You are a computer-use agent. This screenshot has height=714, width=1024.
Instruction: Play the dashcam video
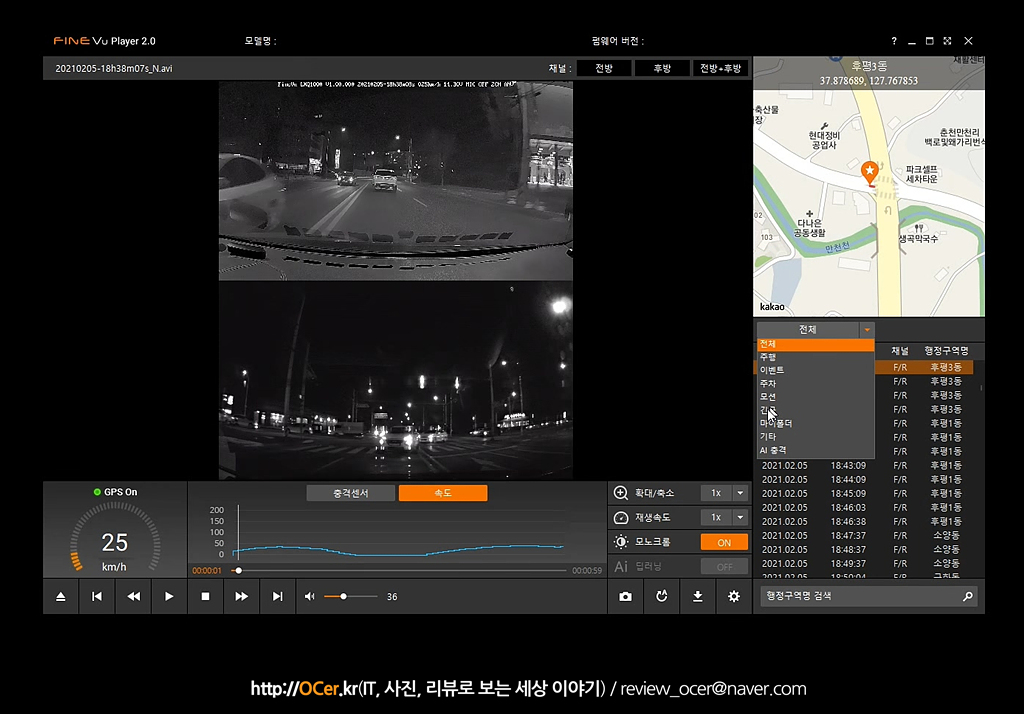(x=169, y=596)
